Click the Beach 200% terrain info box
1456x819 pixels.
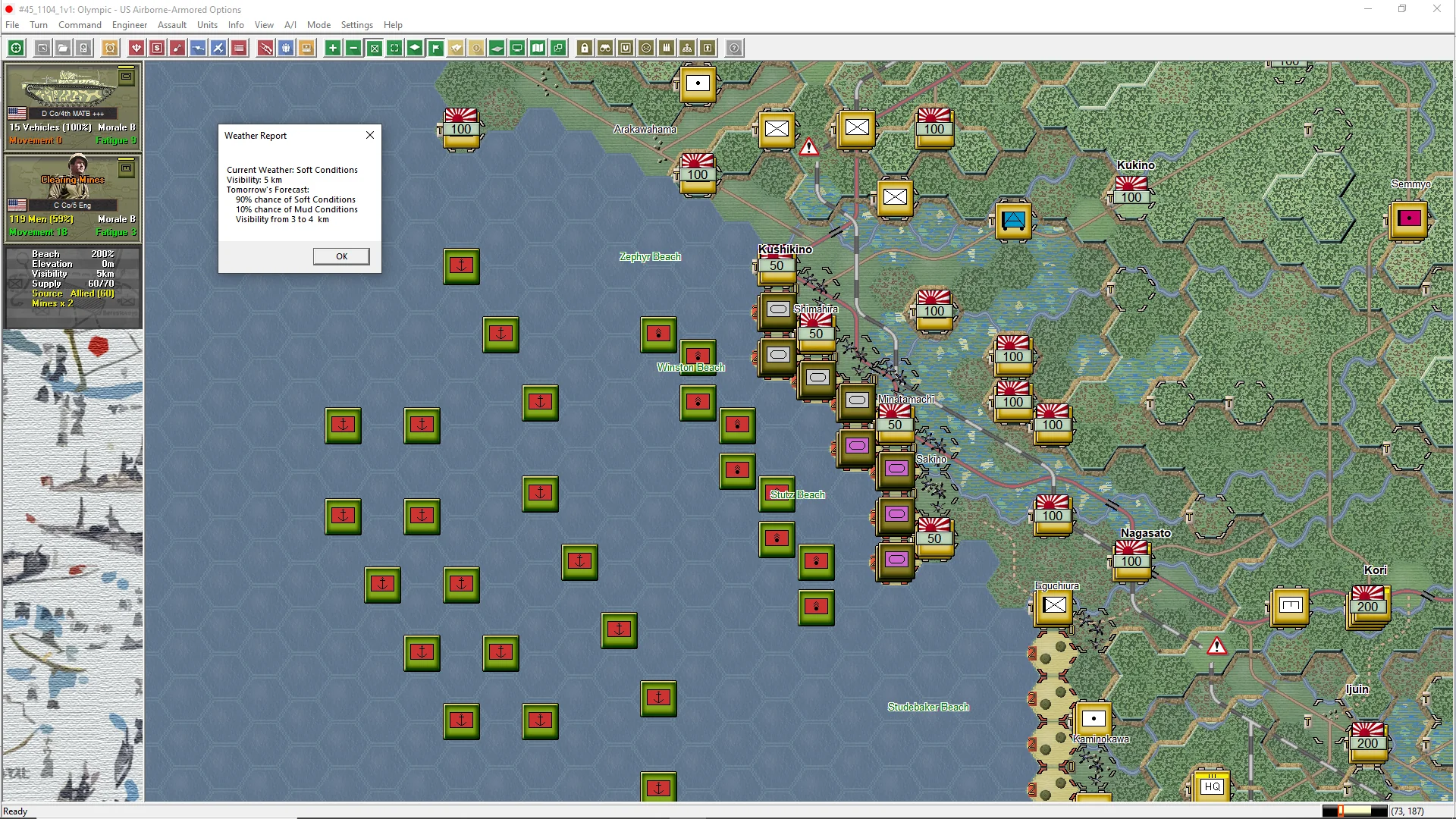point(73,287)
